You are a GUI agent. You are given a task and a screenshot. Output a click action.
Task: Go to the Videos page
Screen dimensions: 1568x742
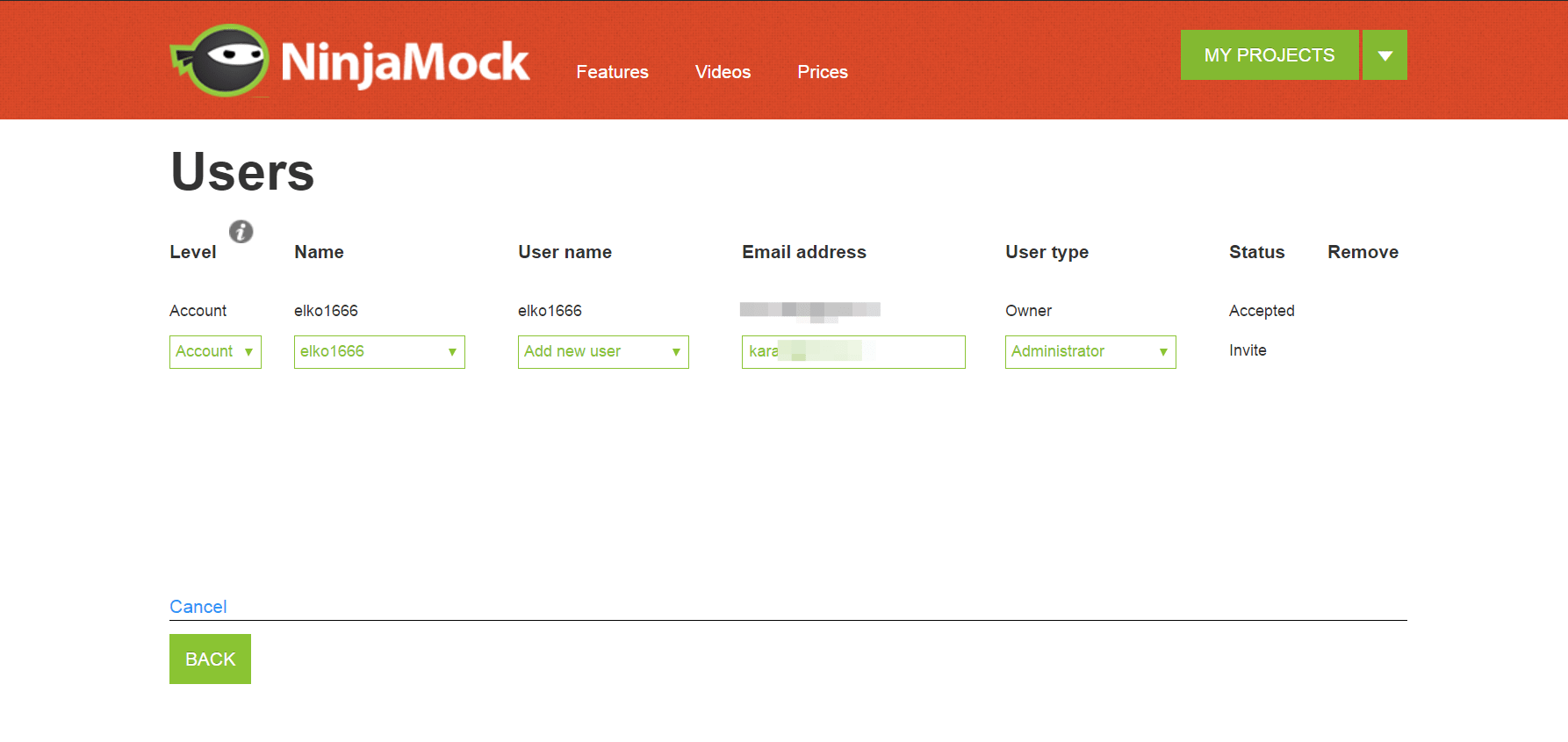[723, 72]
